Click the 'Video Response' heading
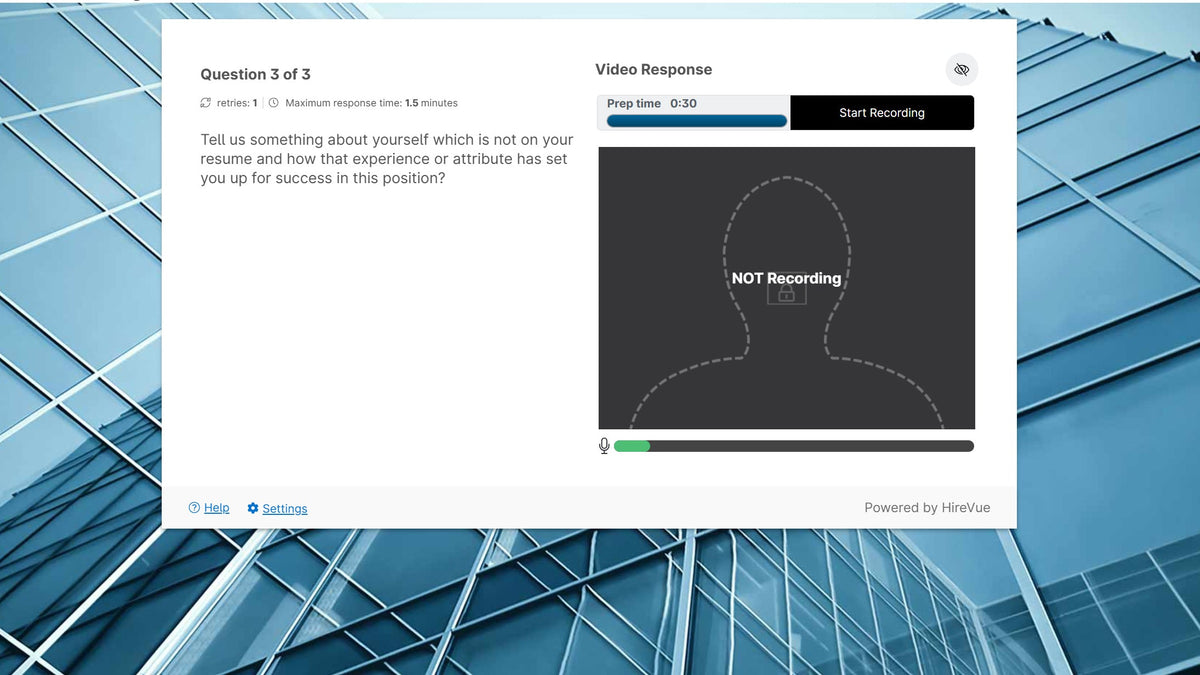Image resolution: width=1200 pixels, height=675 pixels. [x=654, y=70]
